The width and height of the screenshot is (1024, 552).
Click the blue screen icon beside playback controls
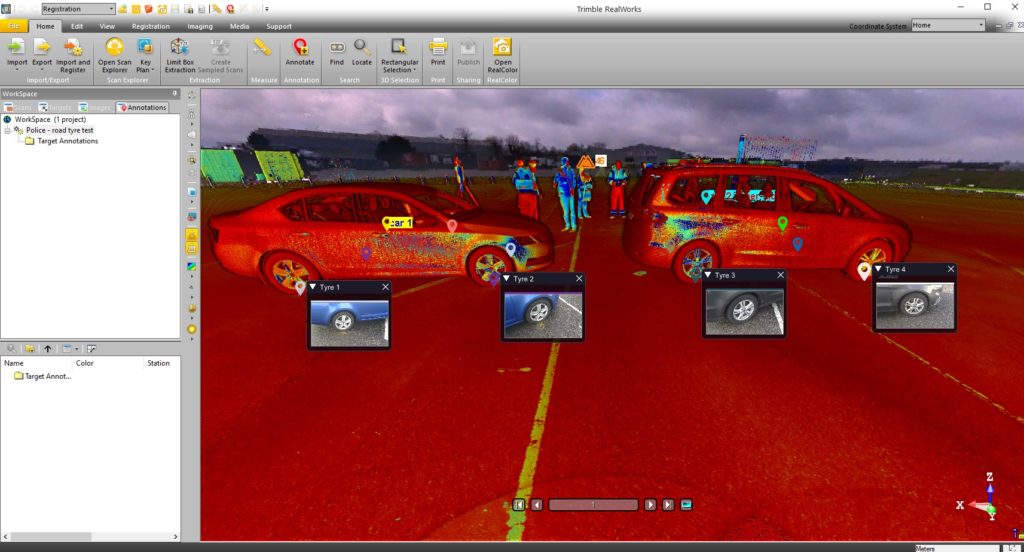click(686, 505)
